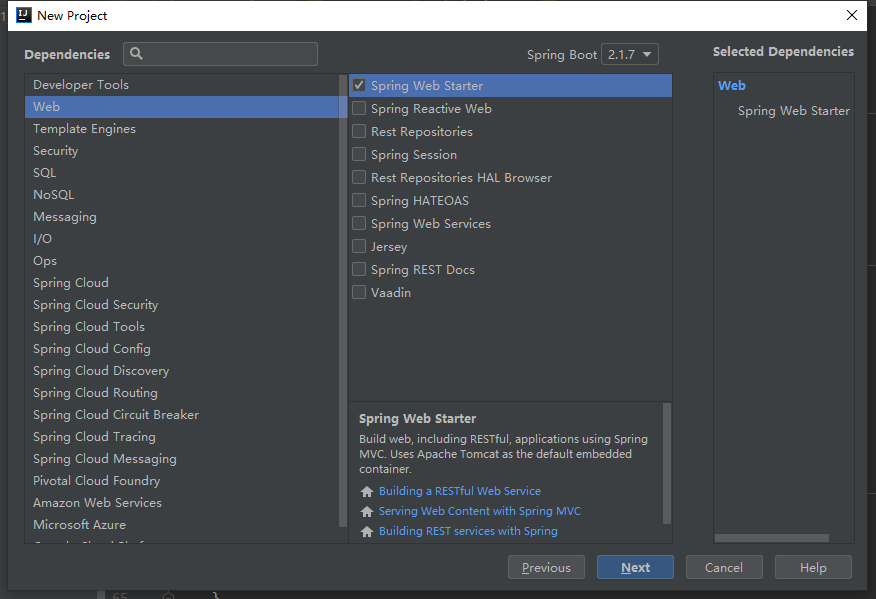
Task: Click home icon beside Building a RESTful Web Service
Action: 366,491
